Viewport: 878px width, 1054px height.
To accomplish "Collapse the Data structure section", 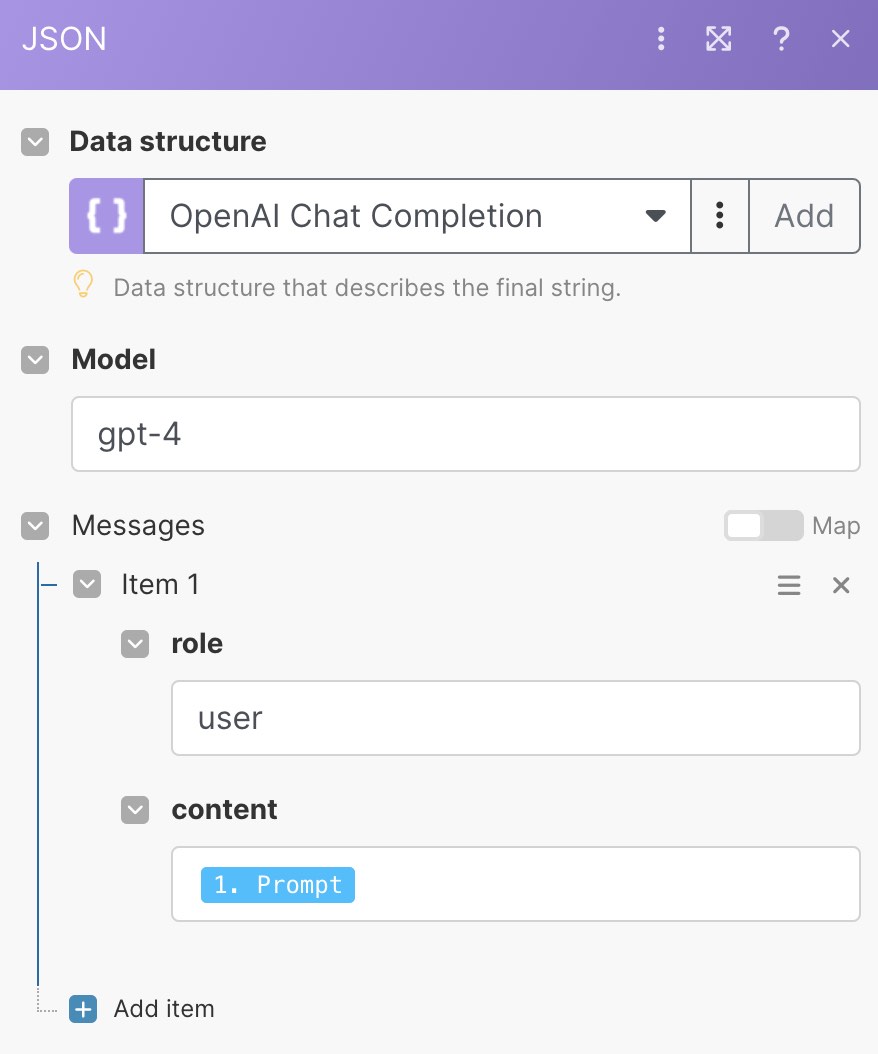I will point(35,142).
